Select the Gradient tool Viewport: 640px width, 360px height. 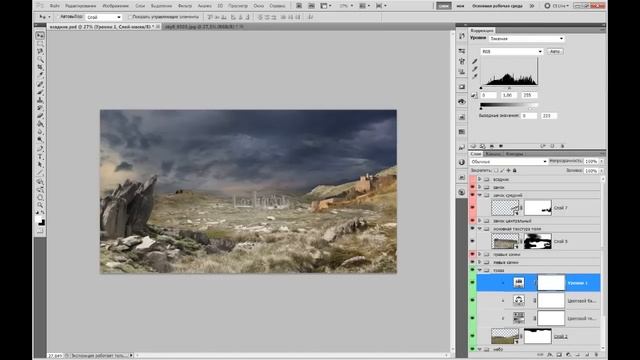(x=40, y=124)
